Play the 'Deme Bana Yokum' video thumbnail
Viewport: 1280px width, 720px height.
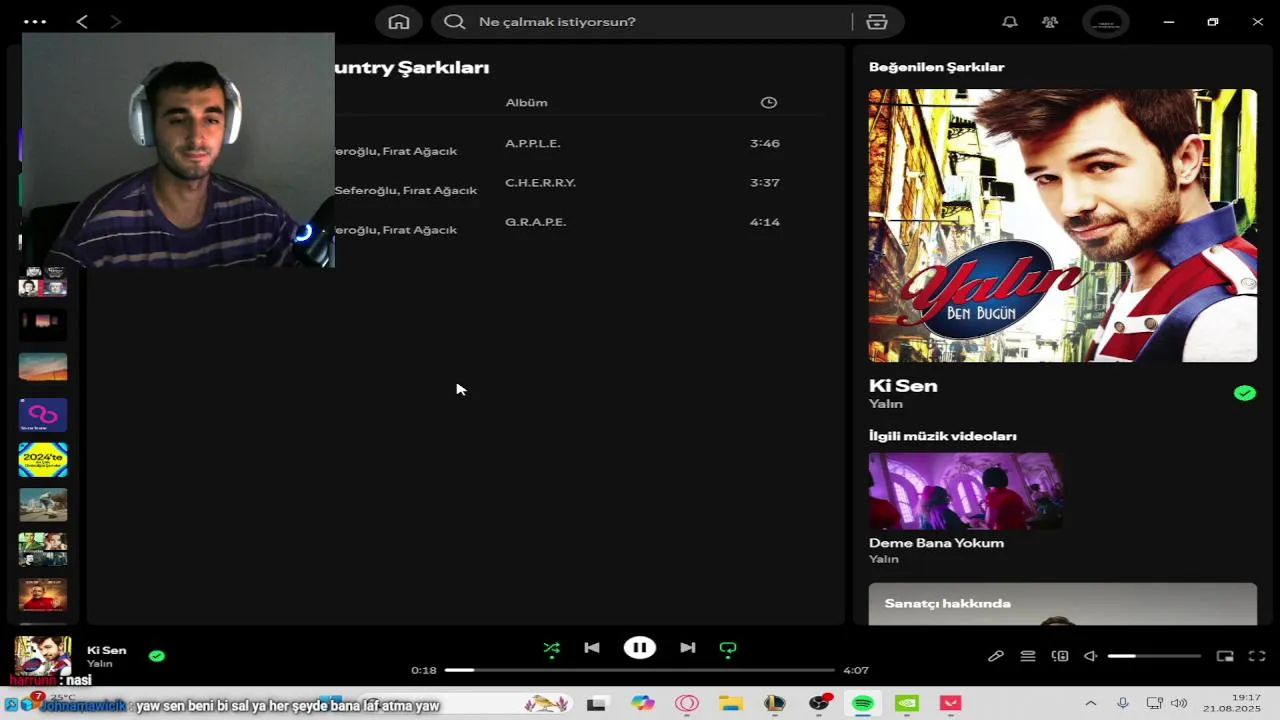point(966,491)
